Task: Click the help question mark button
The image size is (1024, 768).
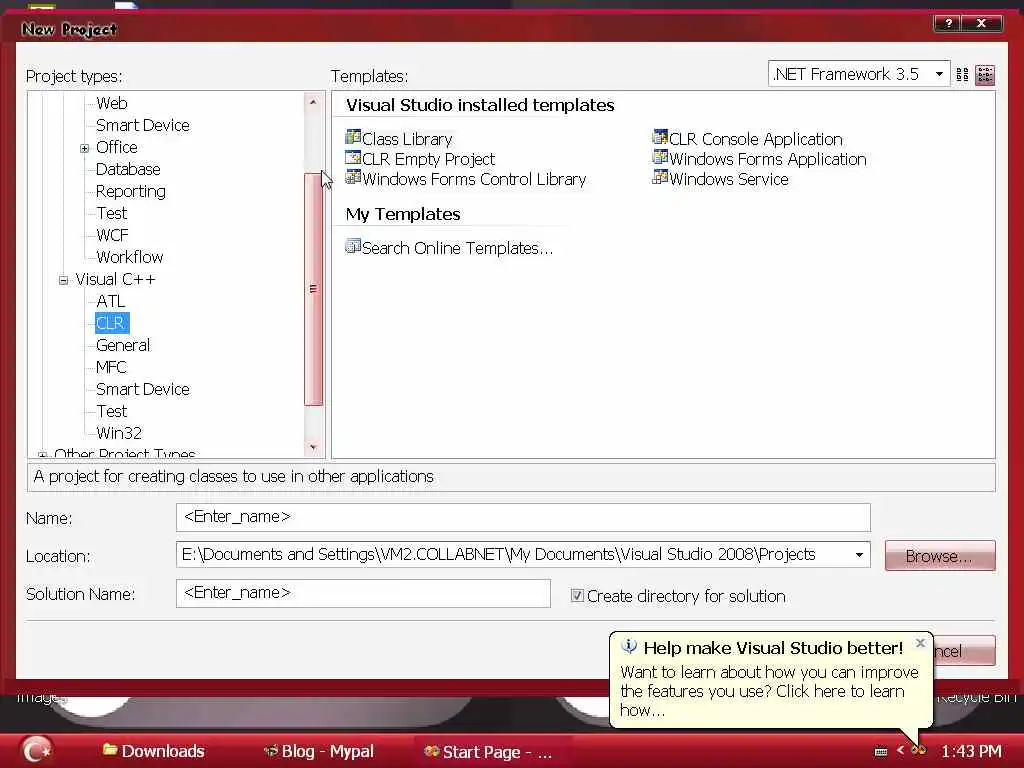Action: (948, 24)
